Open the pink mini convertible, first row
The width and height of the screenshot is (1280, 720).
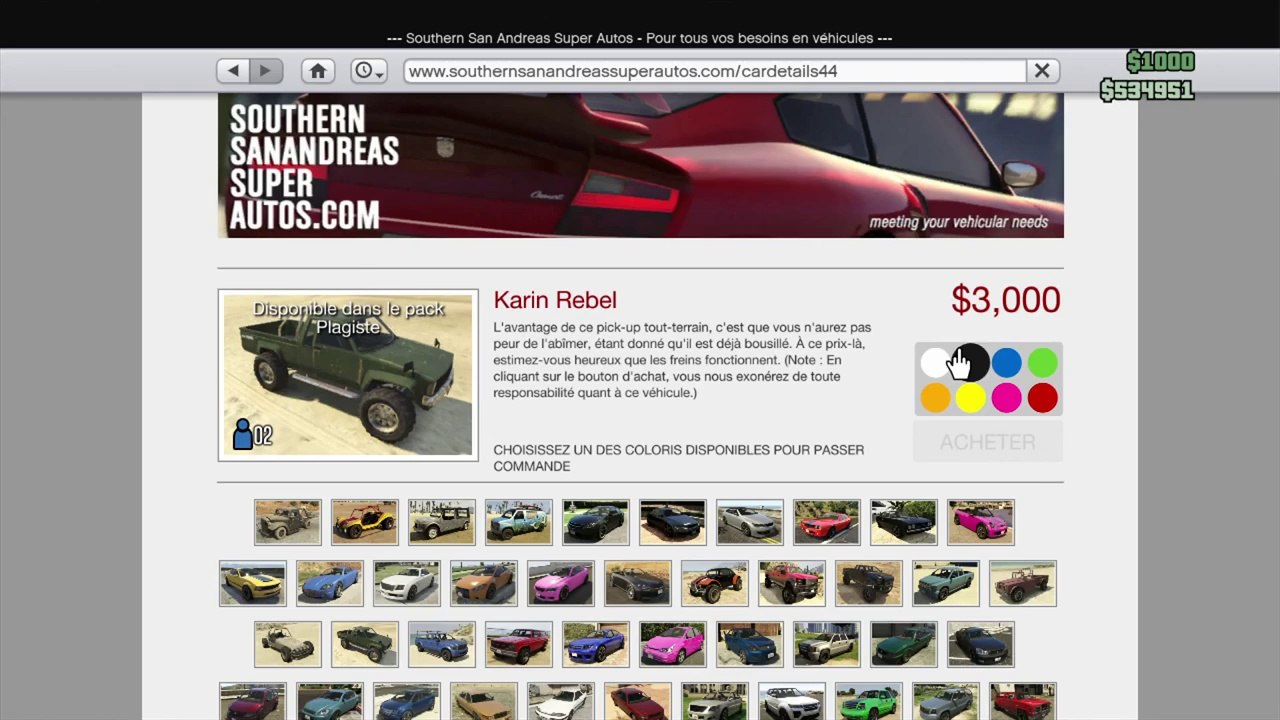coord(981,522)
